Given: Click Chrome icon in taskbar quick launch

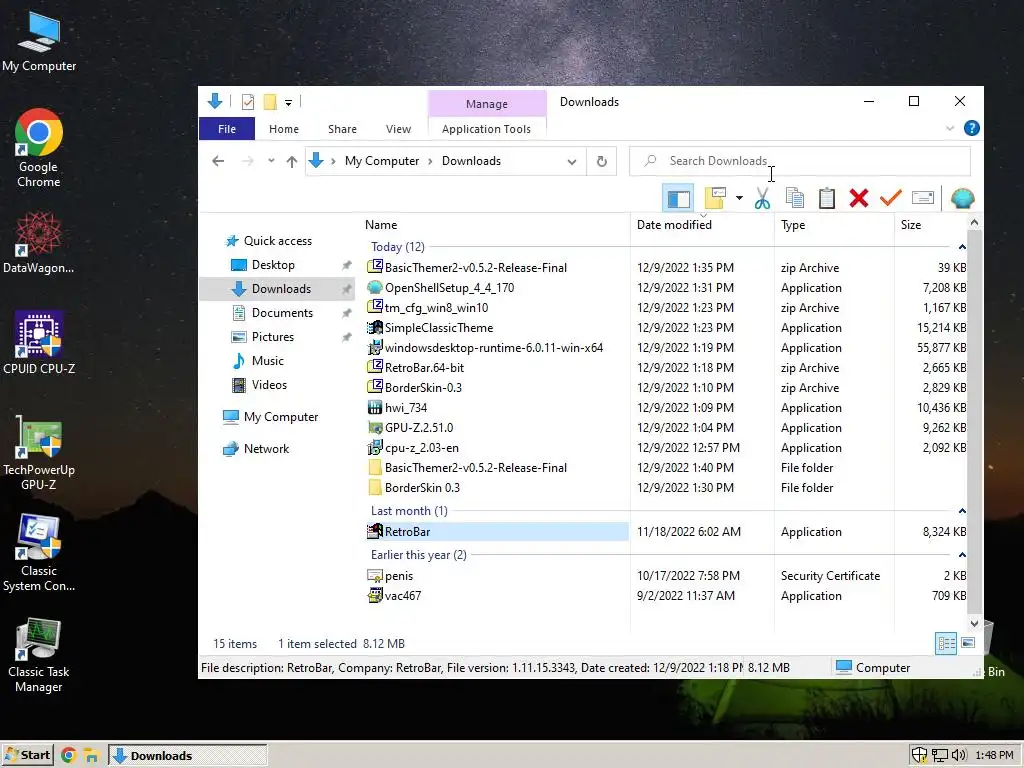Looking at the screenshot, I should [69, 756].
